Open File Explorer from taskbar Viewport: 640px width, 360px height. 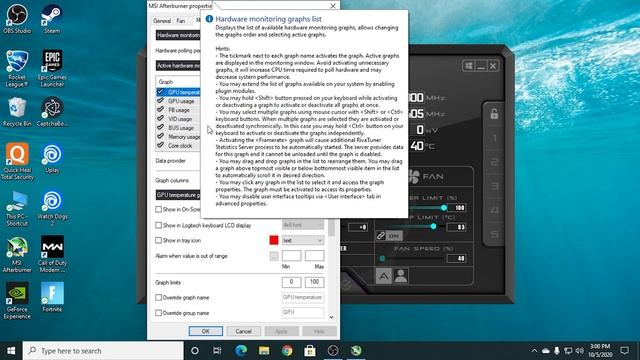click(x=264, y=351)
